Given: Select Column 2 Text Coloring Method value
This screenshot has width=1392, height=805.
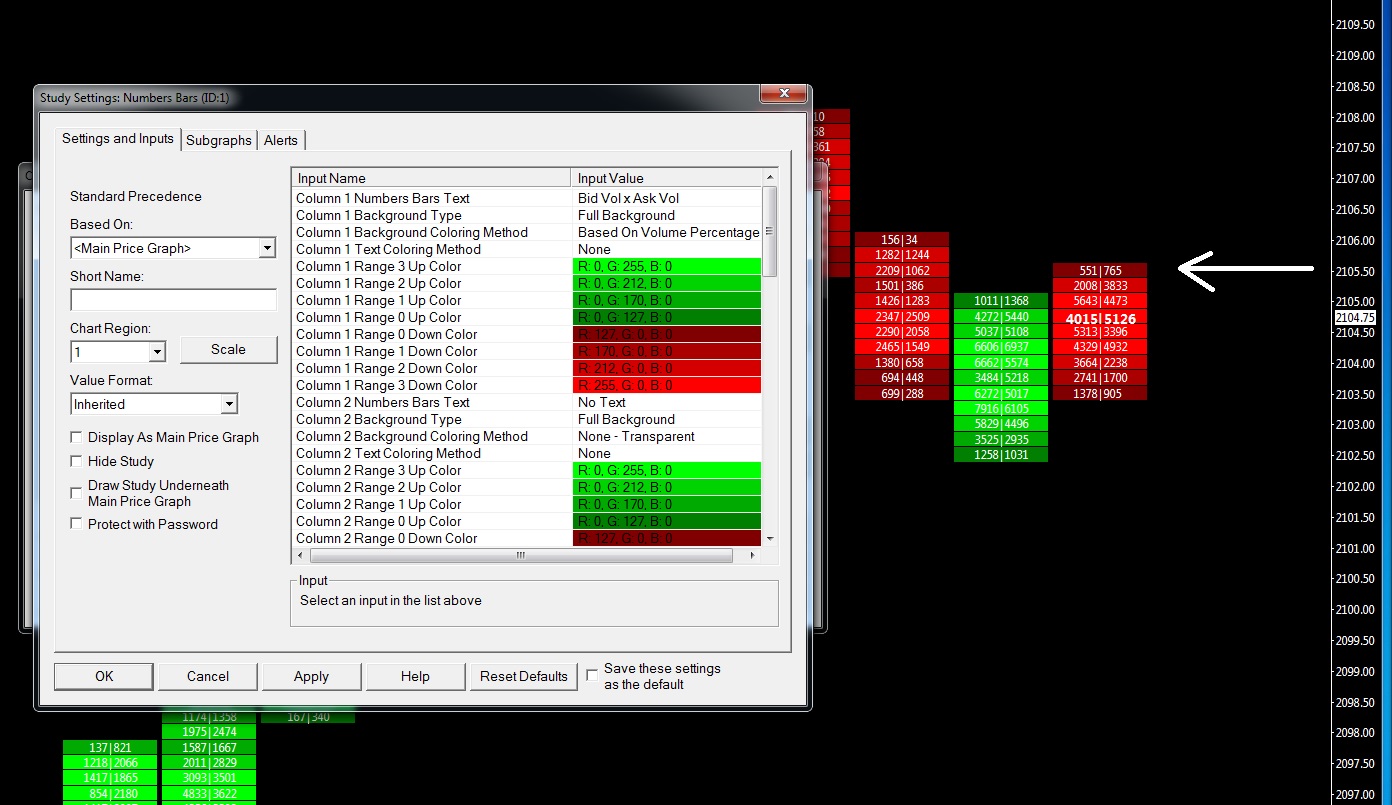Looking at the screenshot, I should tap(667, 453).
